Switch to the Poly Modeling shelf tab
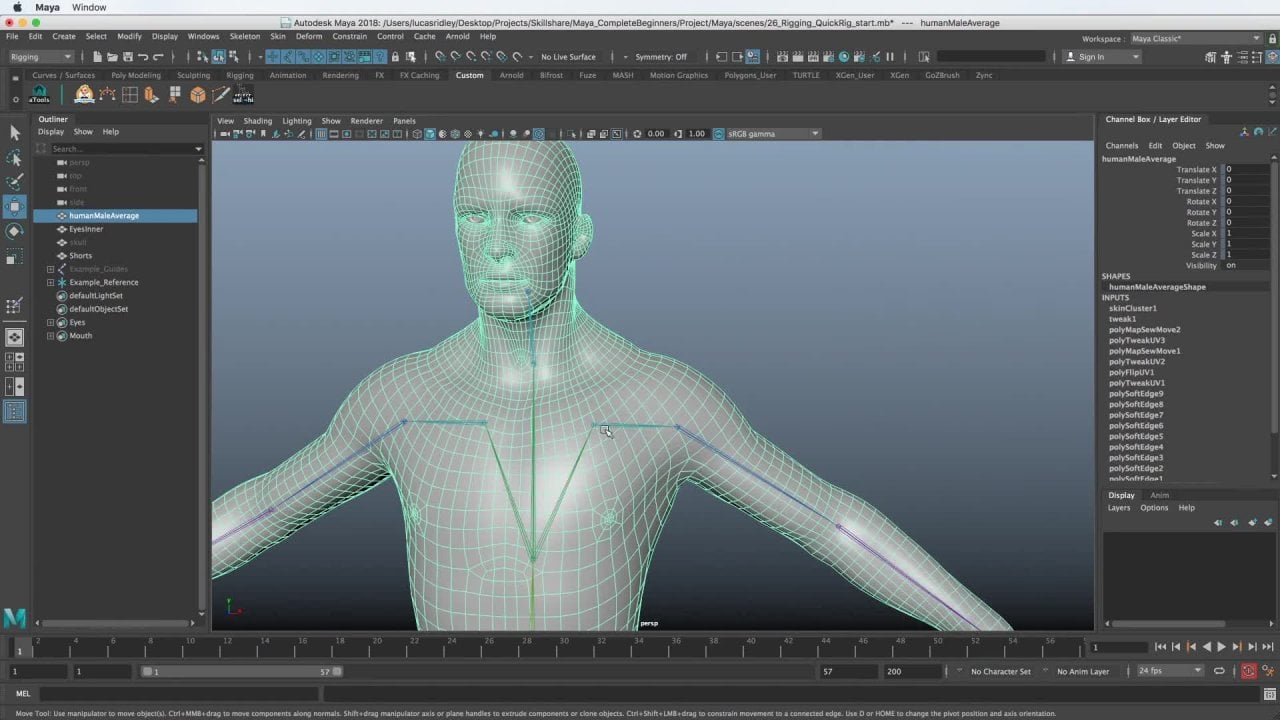The image size is (1280, 720). coord(136,75)
